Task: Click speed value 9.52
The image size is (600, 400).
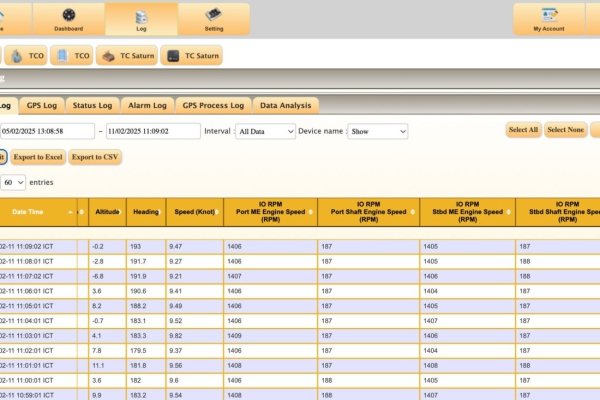Action: coord(176,321)
